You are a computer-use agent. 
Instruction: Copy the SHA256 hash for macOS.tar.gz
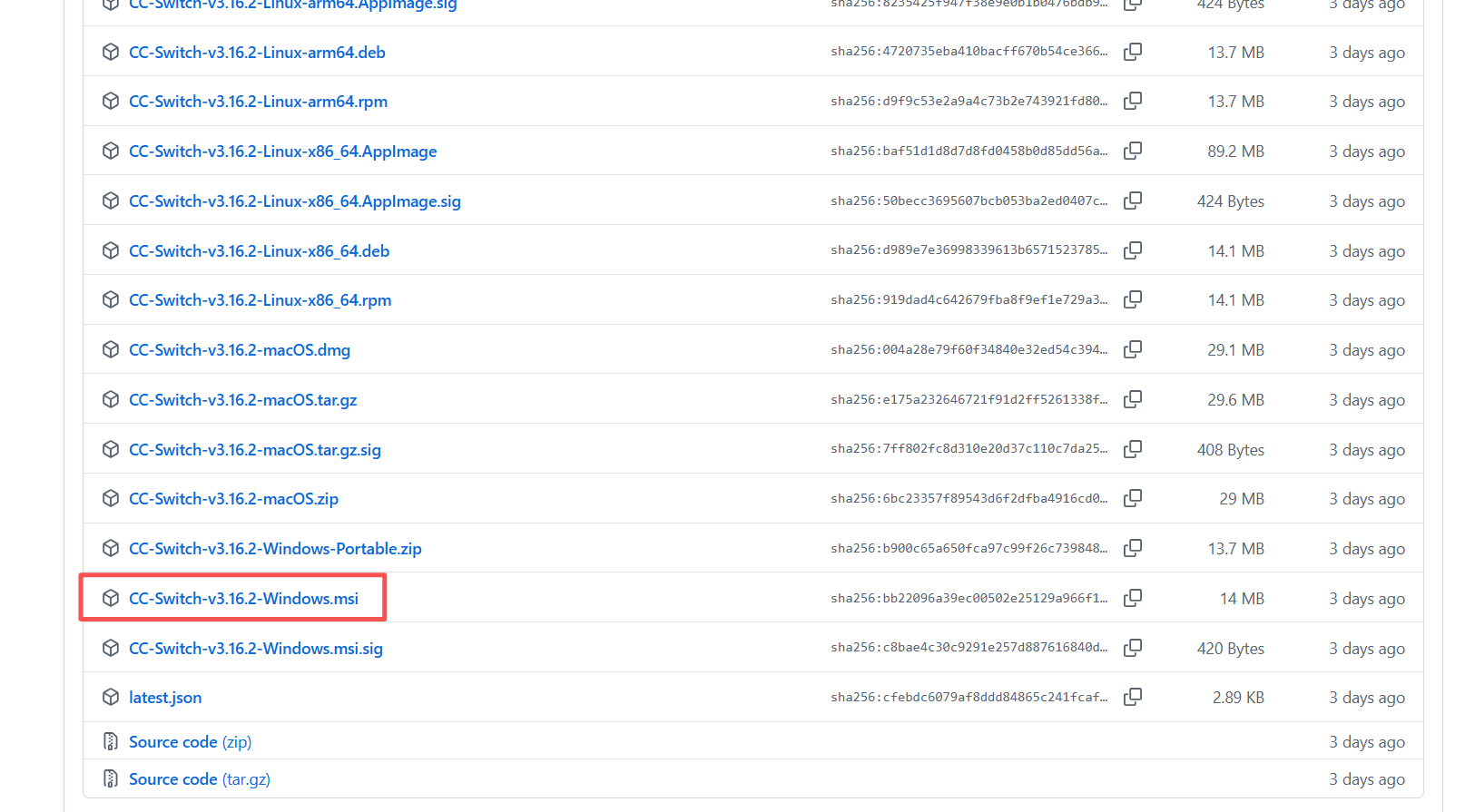click(1133, 399)
